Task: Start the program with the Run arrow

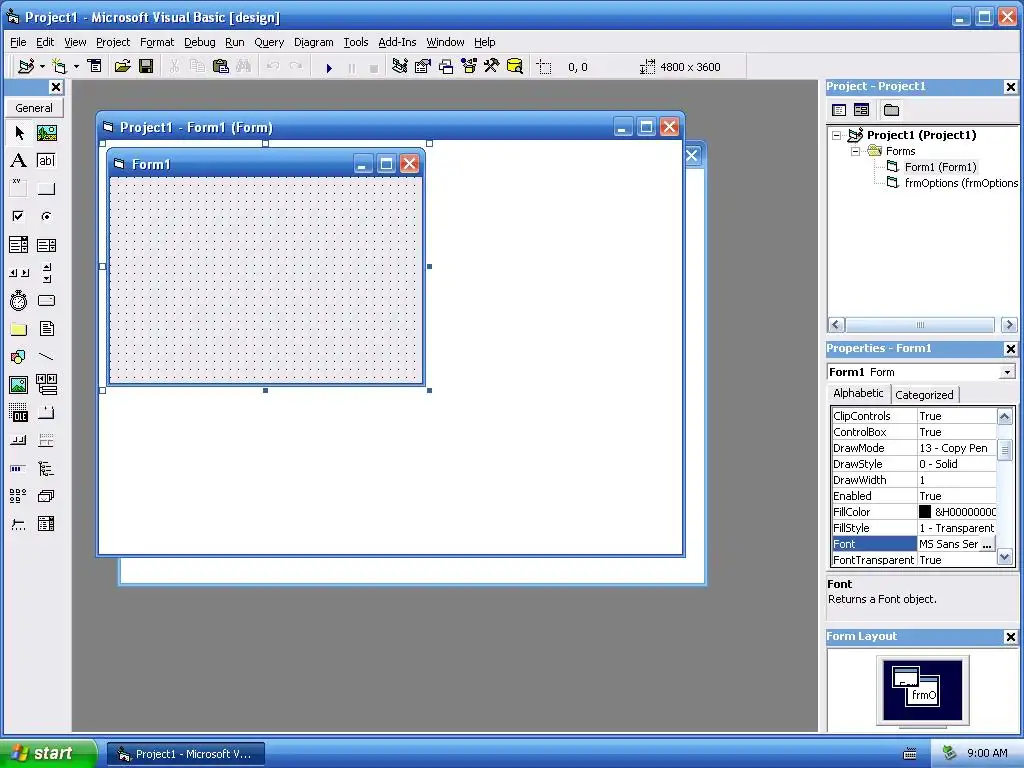Action: pyautogui.click(x=329, y=67)
